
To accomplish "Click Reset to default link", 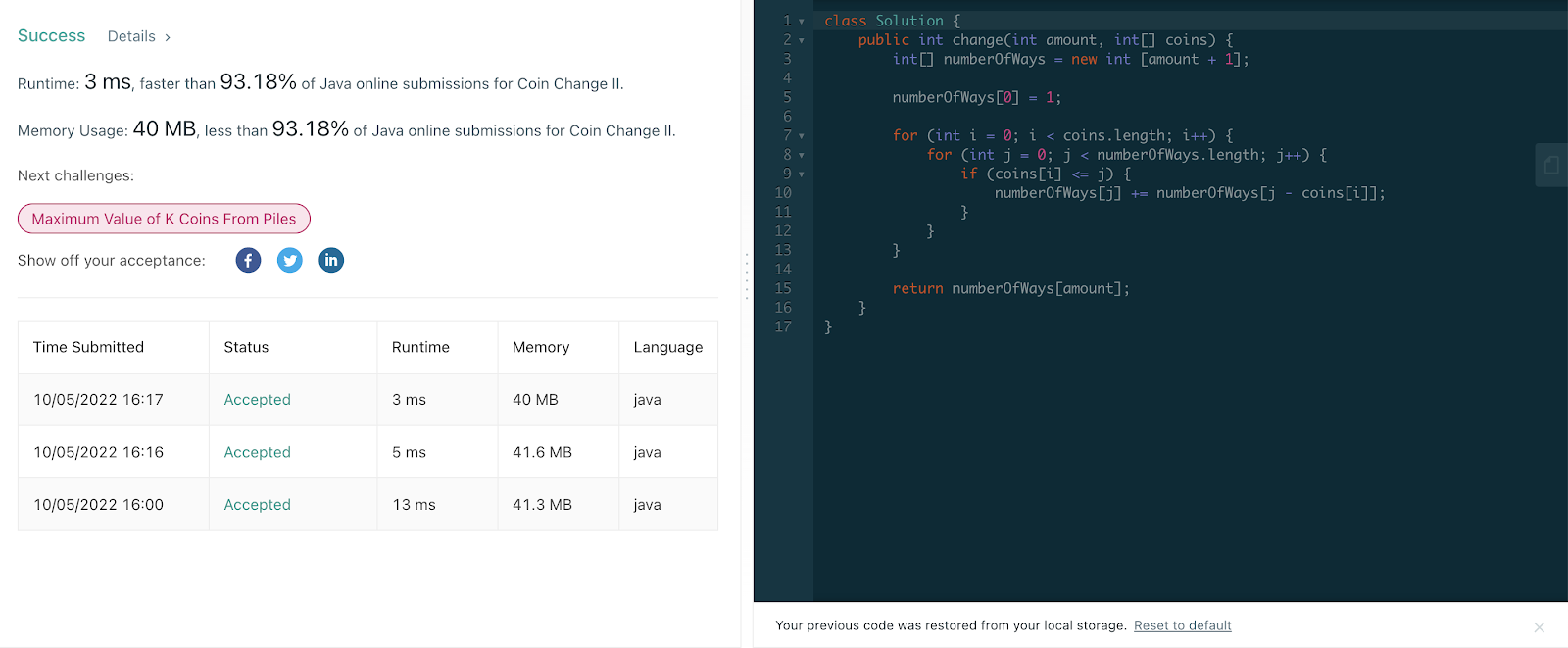I will [x=1182, y=625].
